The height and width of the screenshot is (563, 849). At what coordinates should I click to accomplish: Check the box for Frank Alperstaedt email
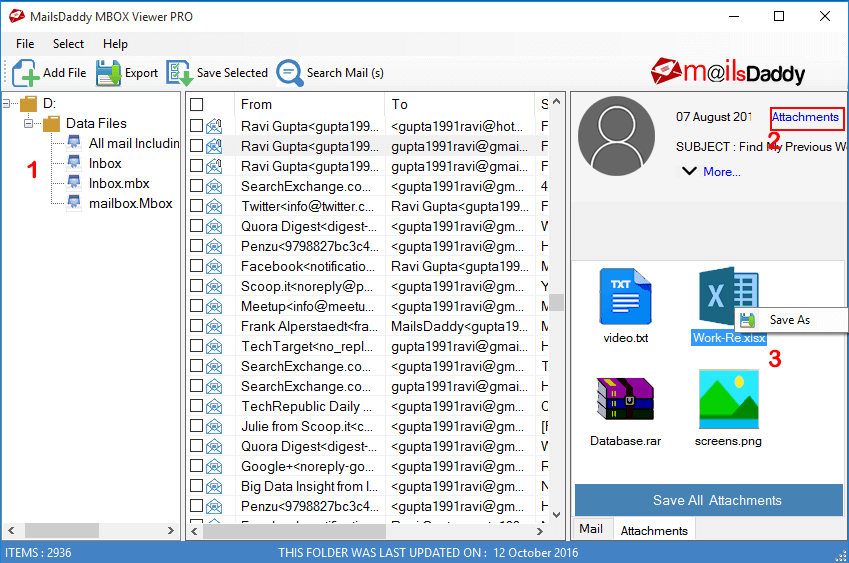click(x=197, y=326)
